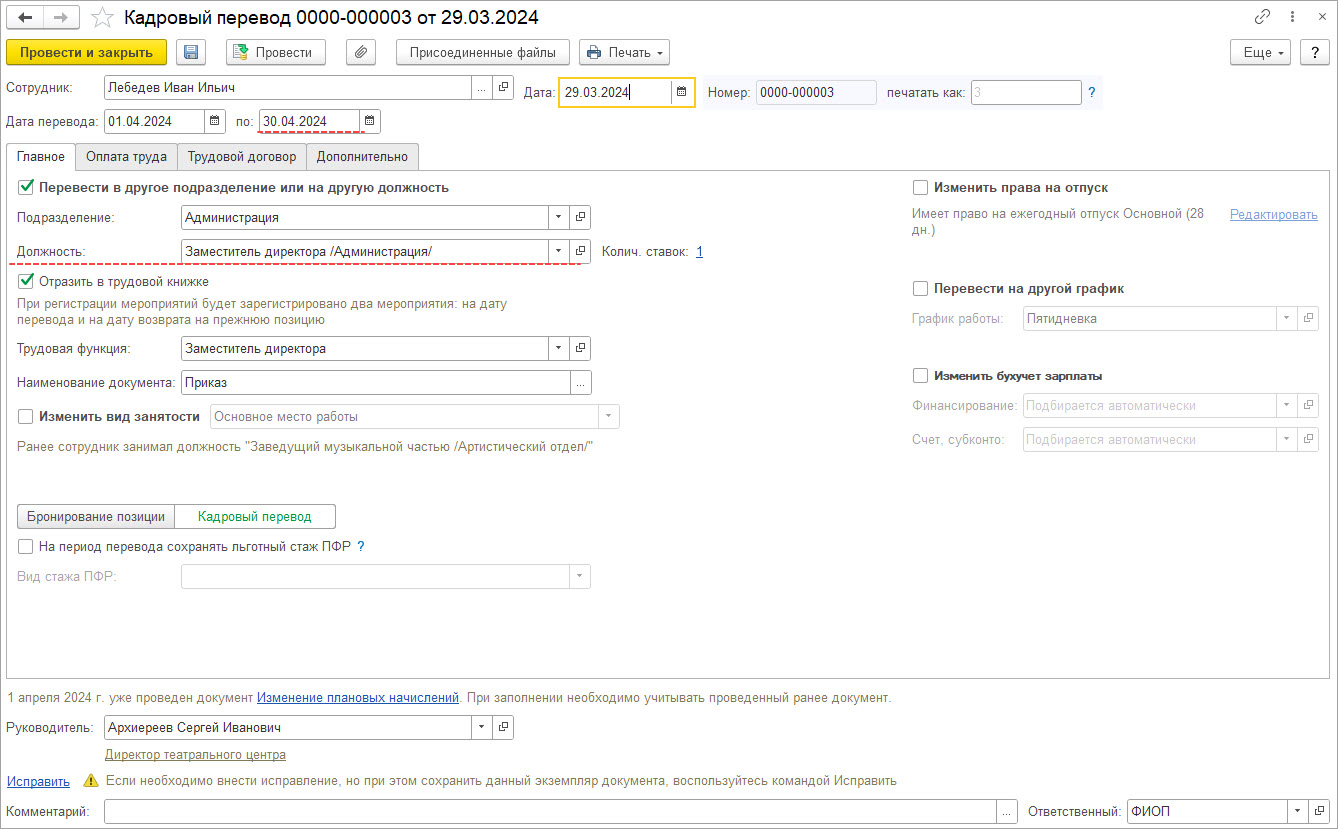Add document to favorites with the star icon

click(102, 17)
